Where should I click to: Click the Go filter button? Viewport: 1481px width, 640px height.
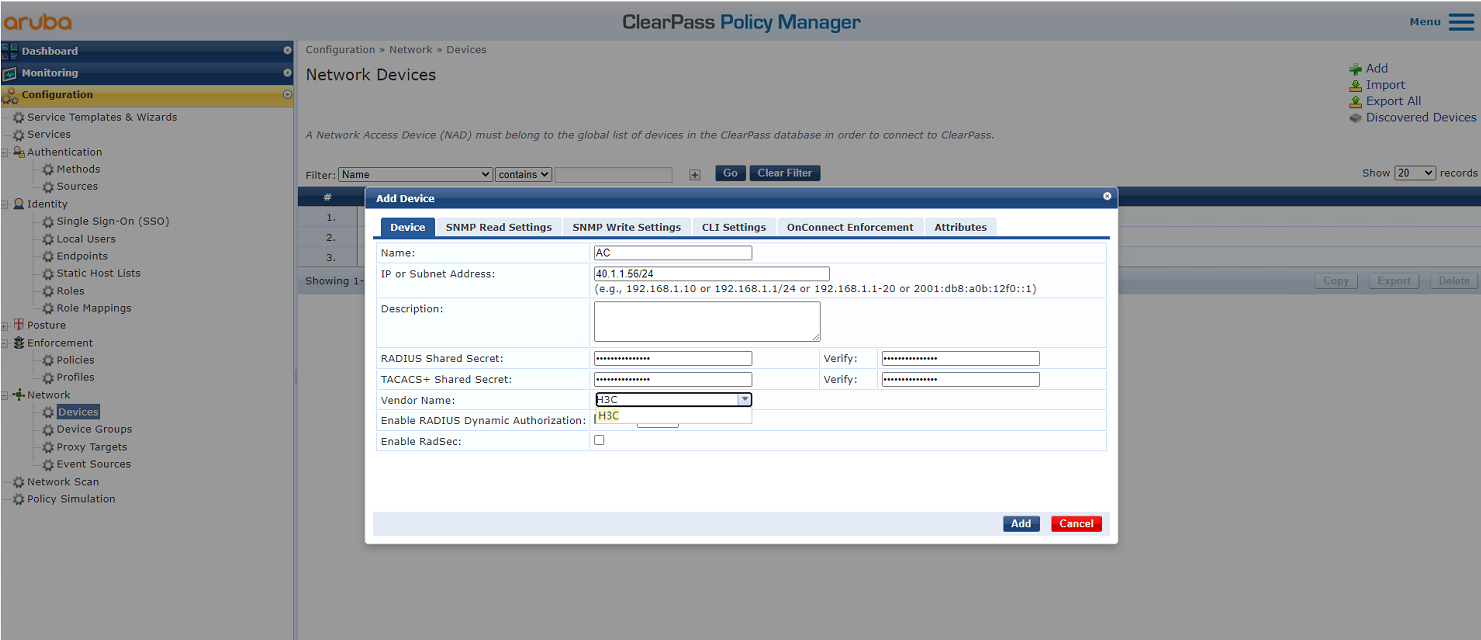730,173
